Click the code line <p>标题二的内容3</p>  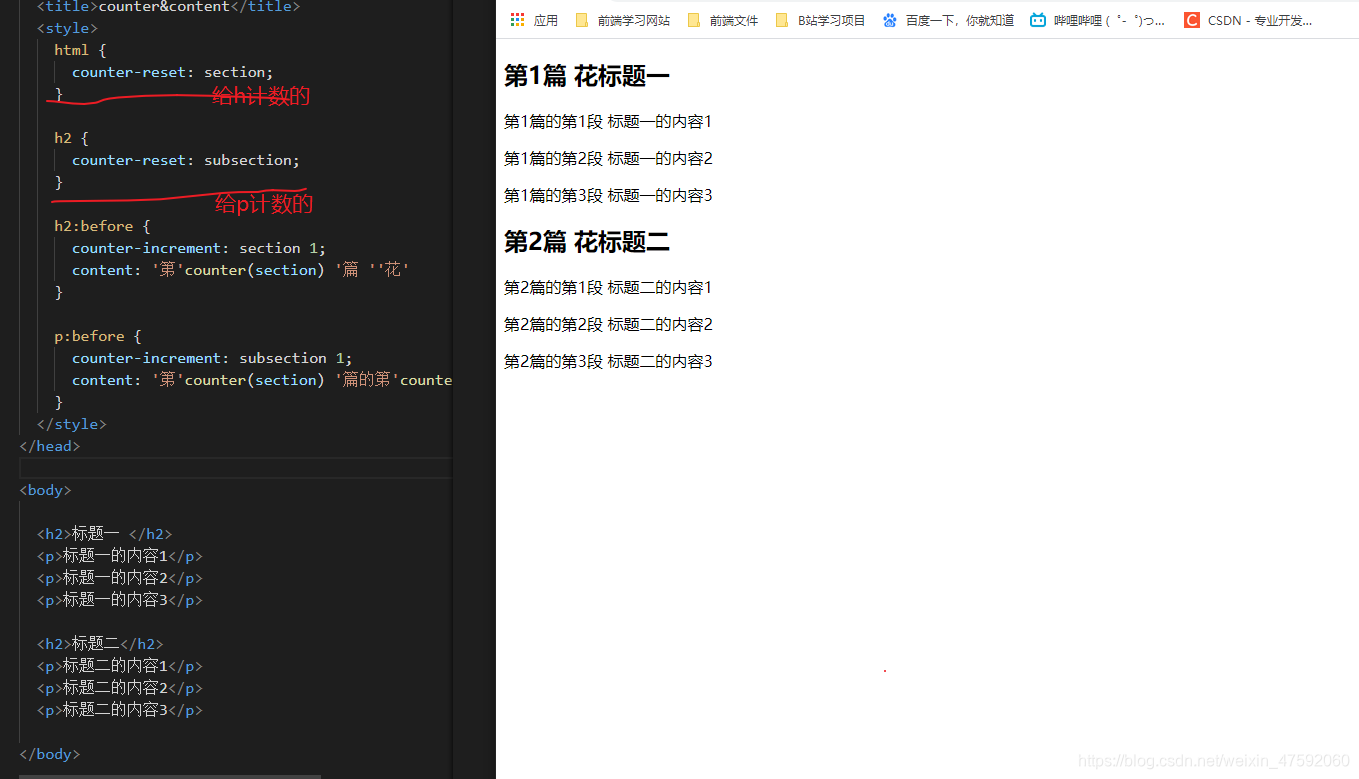[x=120, y=710]
